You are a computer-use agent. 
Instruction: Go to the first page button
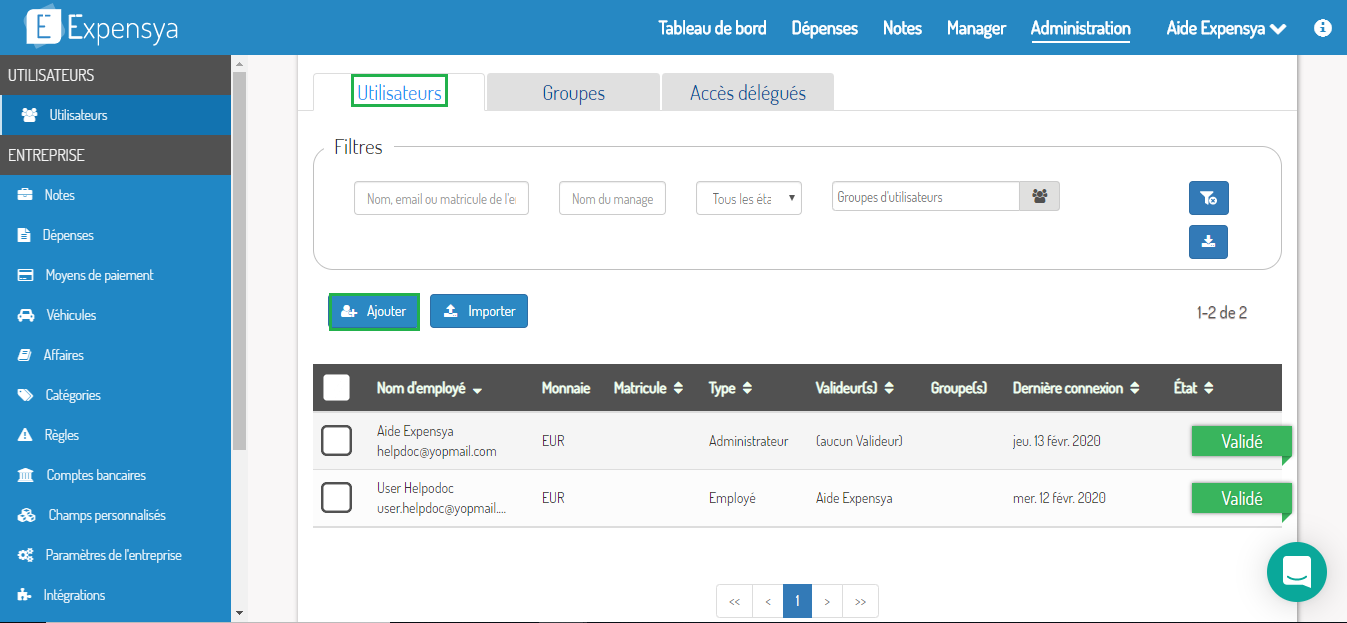click(x=734, y=601)
